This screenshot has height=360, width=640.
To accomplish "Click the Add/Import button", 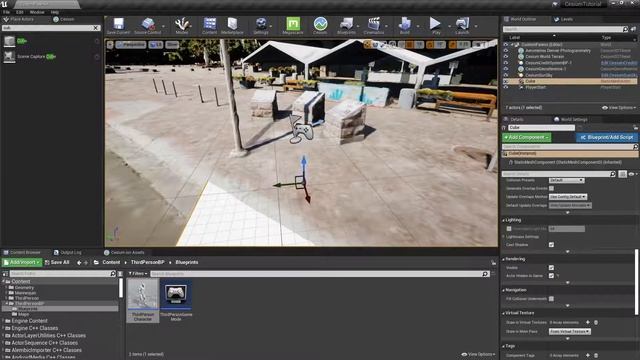I will click(x=22, y=262).
